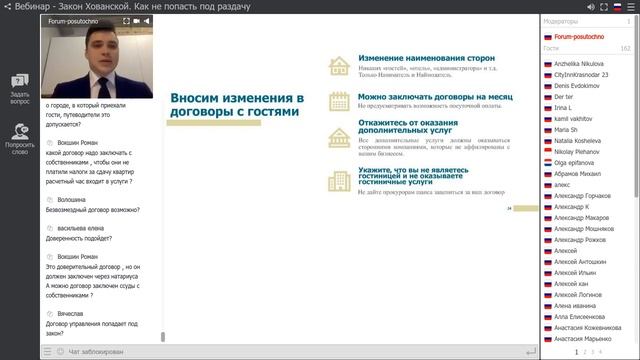Viewport: 640px width, 360px height.
Task: Click the 'Модераторы' section header
Action: 560,21
